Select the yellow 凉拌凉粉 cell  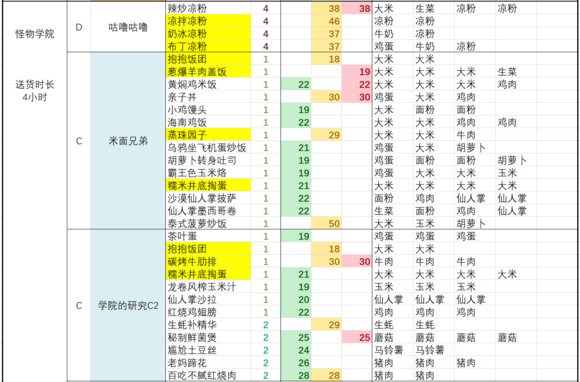[x=209, y=21]
